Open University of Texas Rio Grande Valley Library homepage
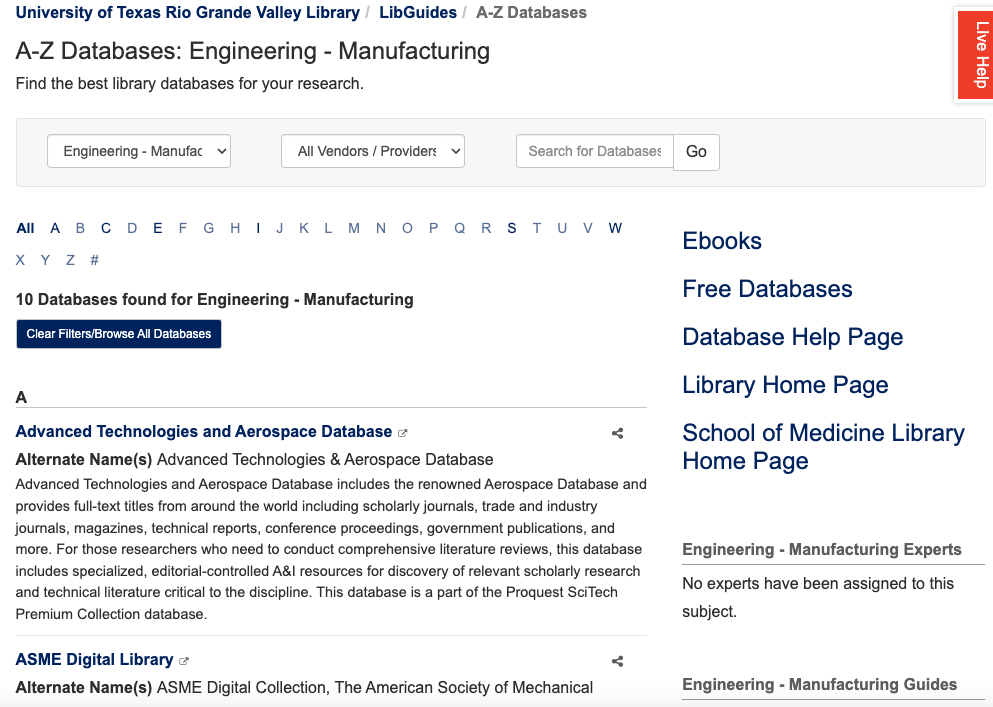 pyautogui.click(x=185, y=12)
